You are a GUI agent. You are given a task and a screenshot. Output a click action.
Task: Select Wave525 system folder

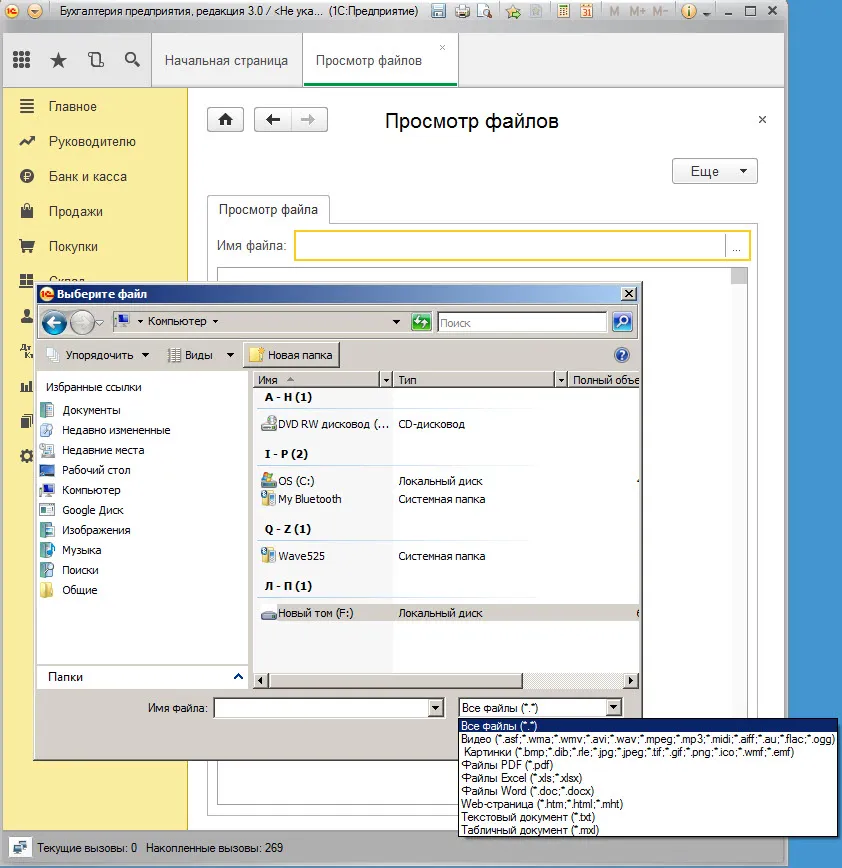pos(301,556)
